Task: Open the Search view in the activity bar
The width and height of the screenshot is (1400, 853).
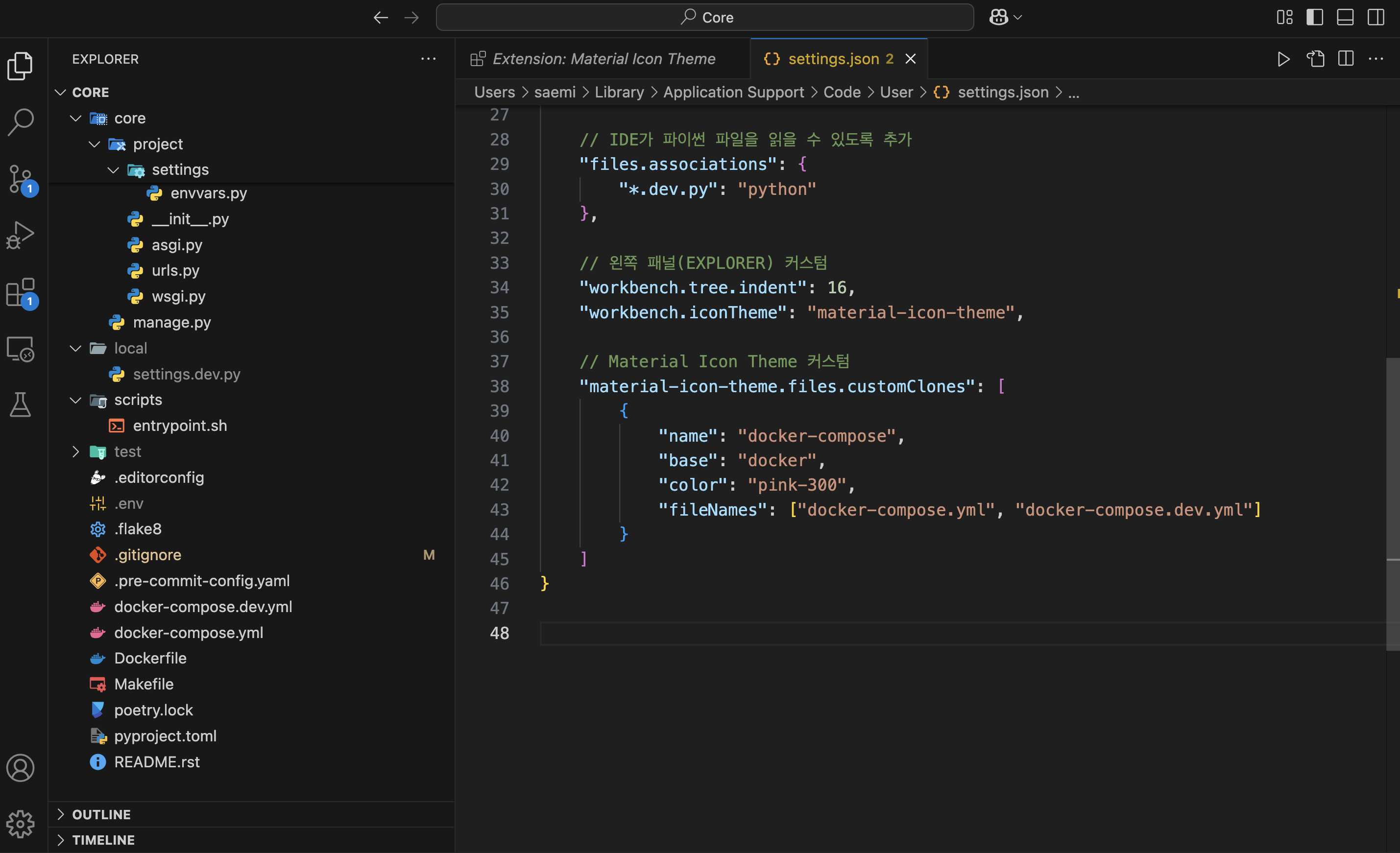Action: click(x=21, y=121)
